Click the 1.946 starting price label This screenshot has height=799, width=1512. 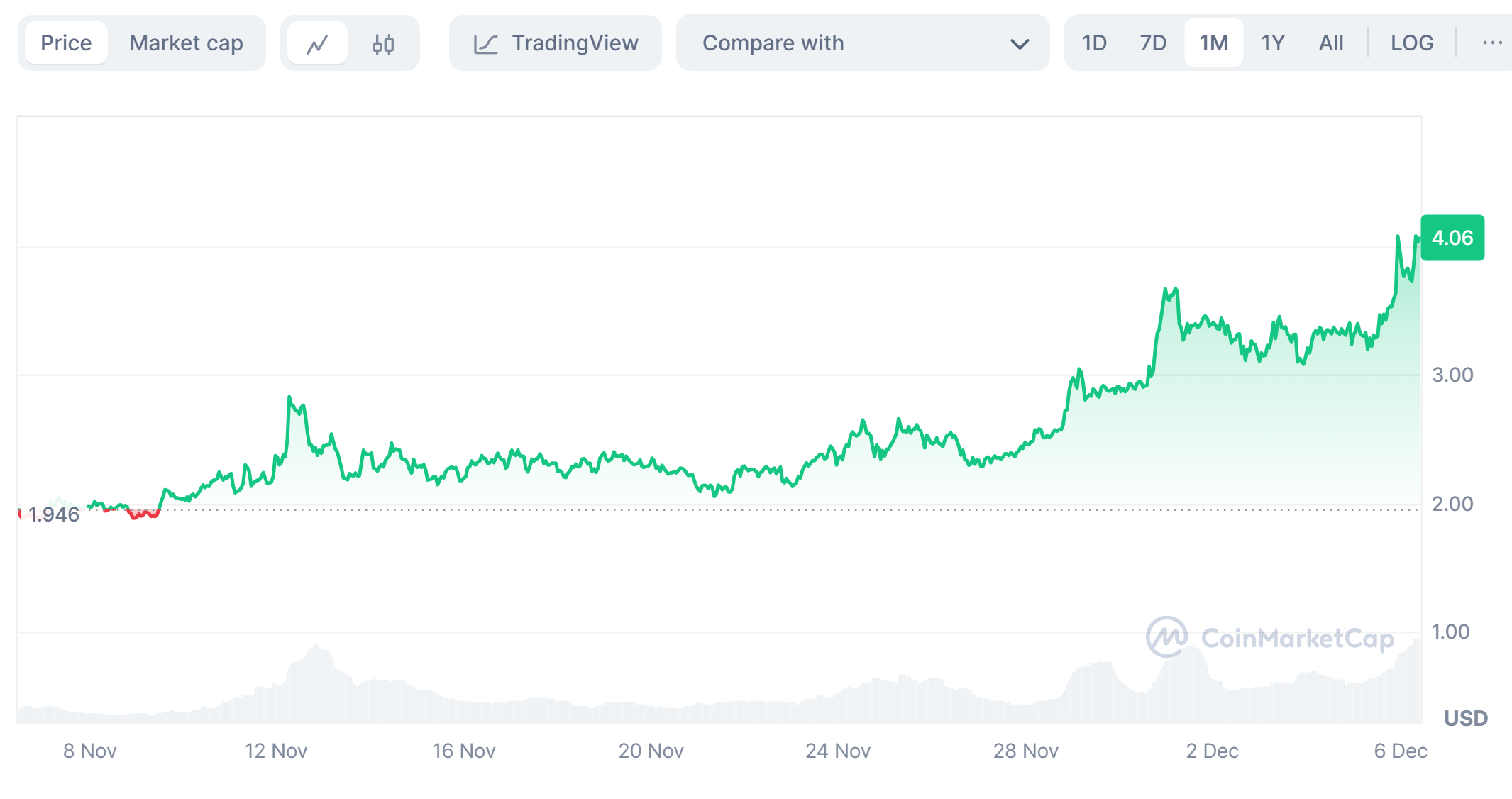(53, 514)
